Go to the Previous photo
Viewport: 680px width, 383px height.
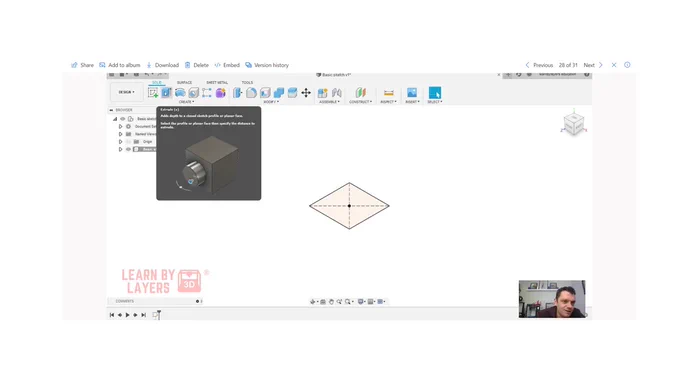pos(539,65)
